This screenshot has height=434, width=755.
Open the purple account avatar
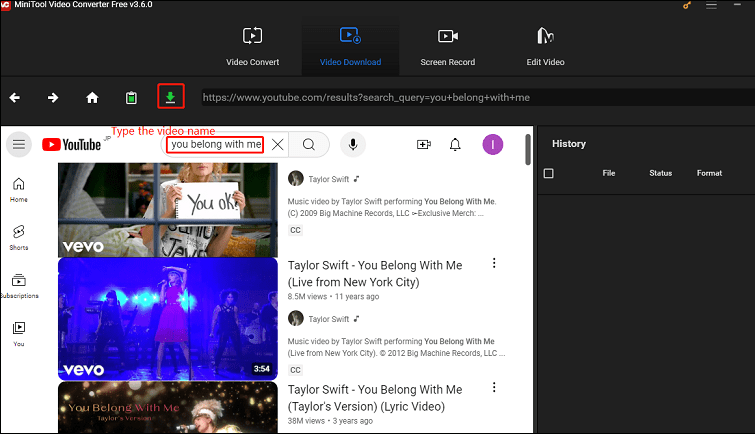[x=493, y=145]
